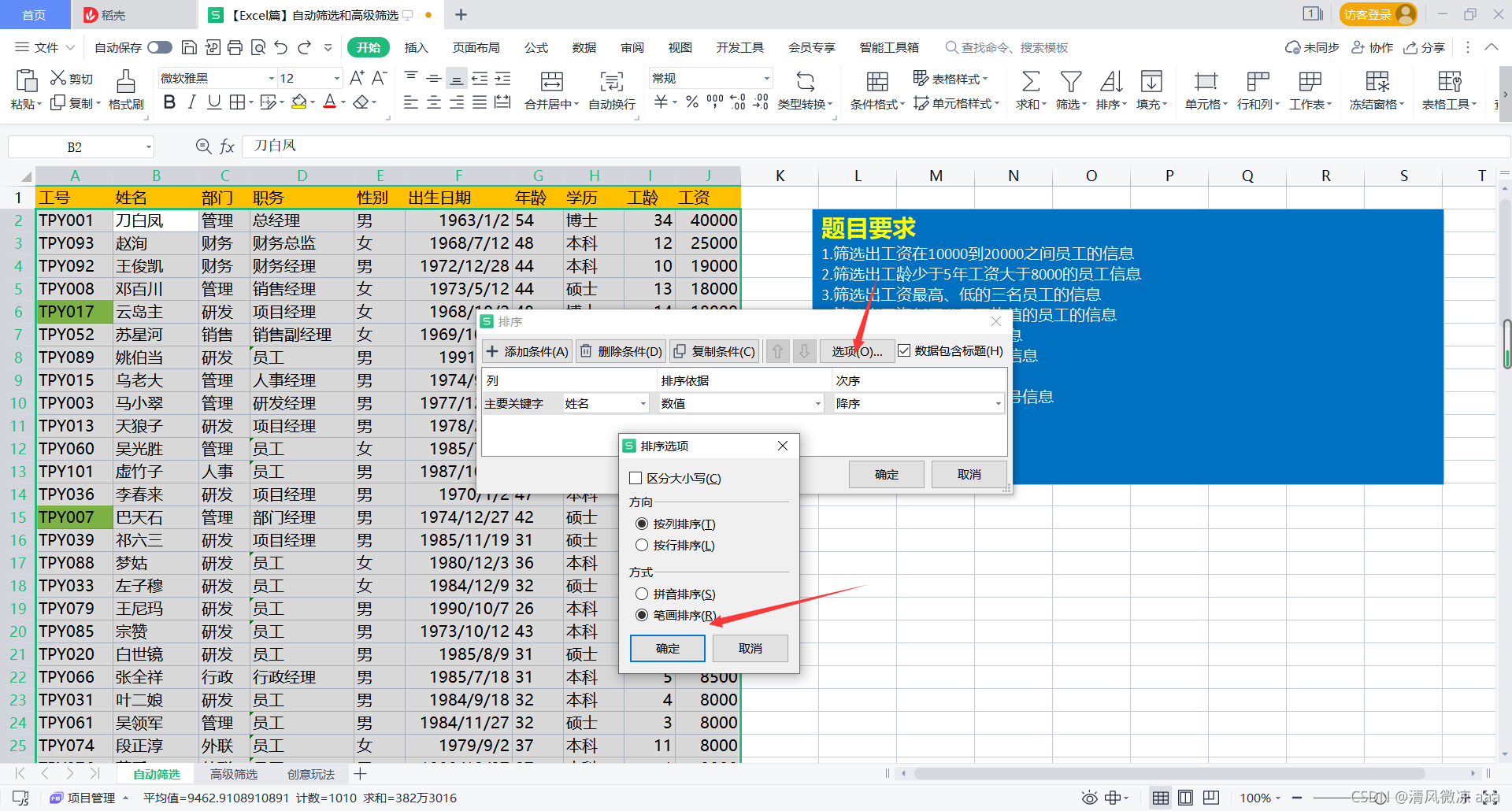Click the Sort (排序) ribbon icon
The width and height of the screenshot is (1512, 811).
1111,81
